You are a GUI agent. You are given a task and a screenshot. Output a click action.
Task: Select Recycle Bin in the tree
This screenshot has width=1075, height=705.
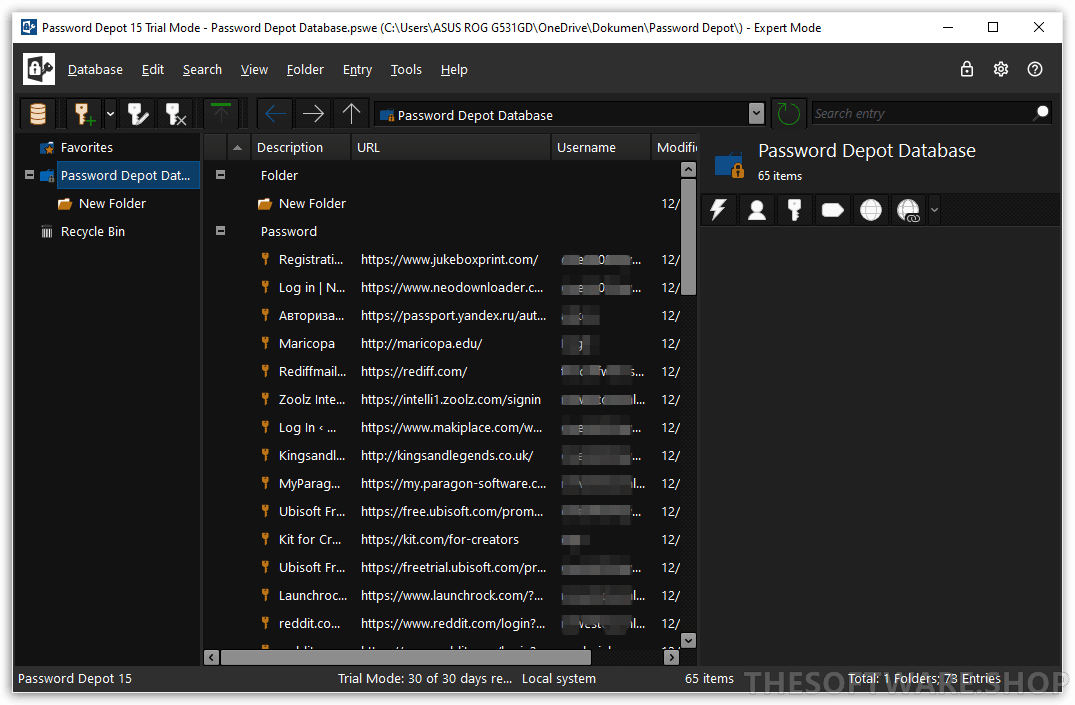tap(93, 232)
